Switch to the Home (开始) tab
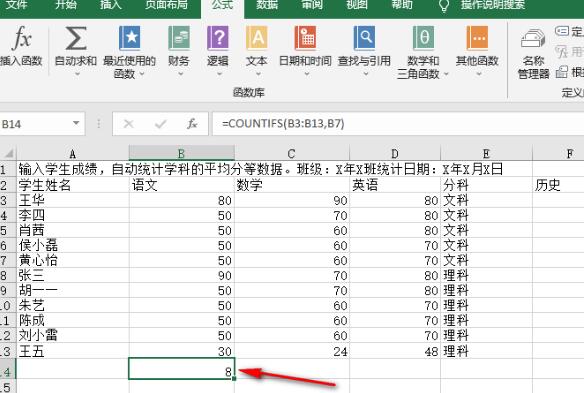This screenshot has width=584, height=393. click(66, 5)
